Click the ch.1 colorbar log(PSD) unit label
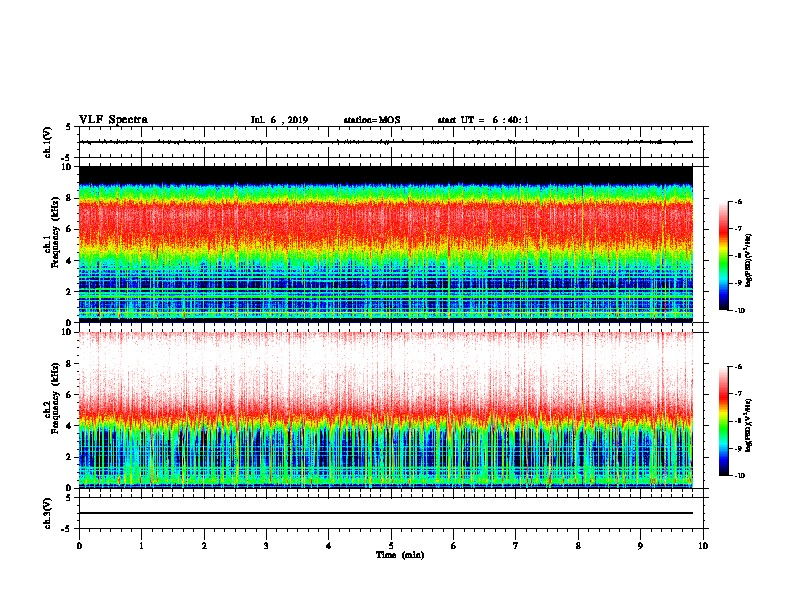Image resolution: width=792 pixels, height=612 pixels. click(x=749, y=260)
